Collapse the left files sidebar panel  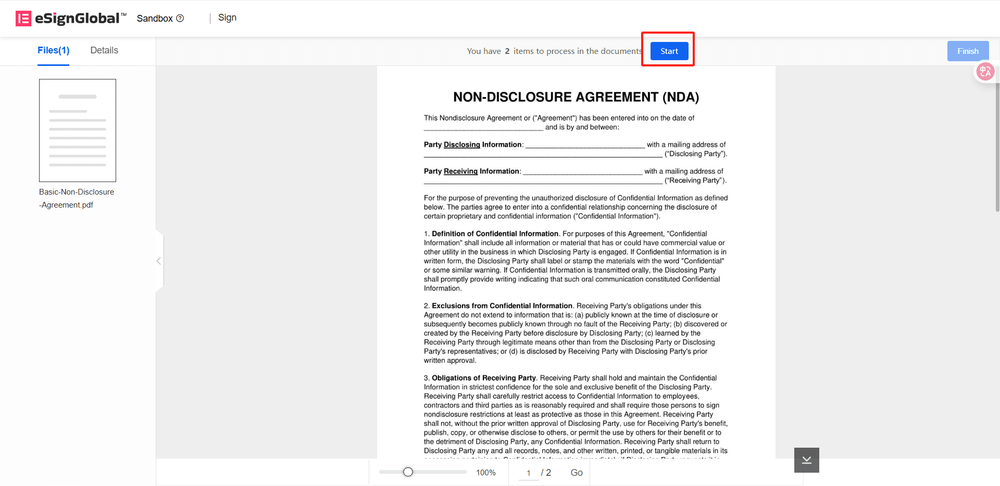158,261
